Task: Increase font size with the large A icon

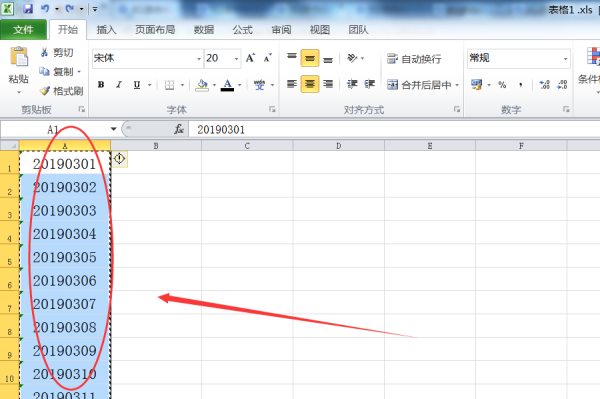Action: pos(251,58)
